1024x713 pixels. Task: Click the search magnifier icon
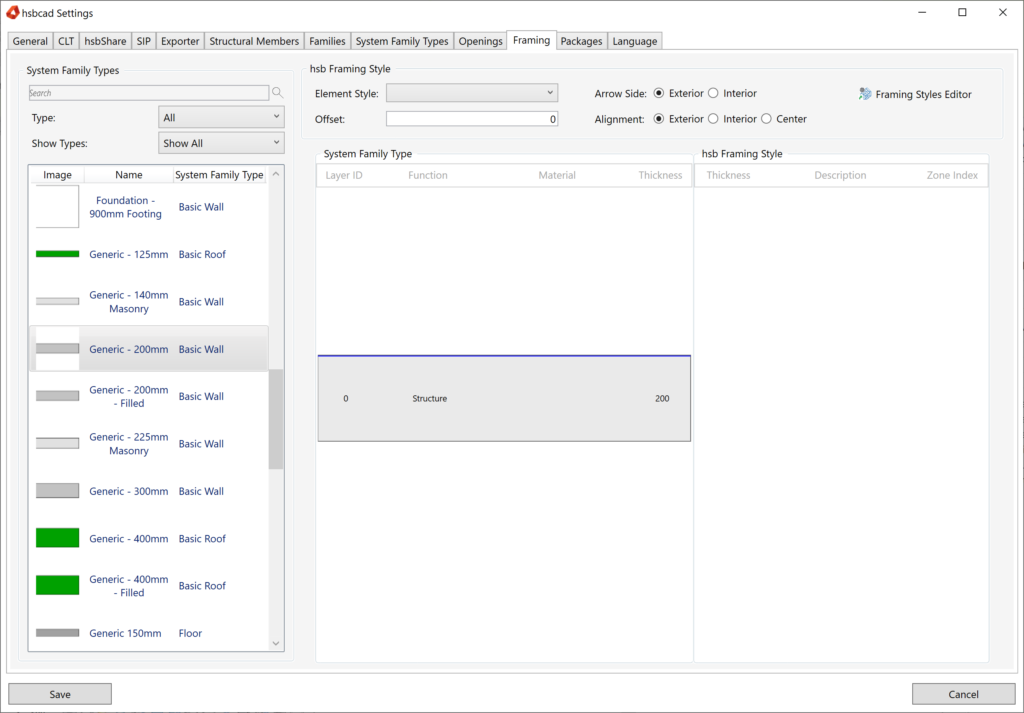click(x=278, y=93)
